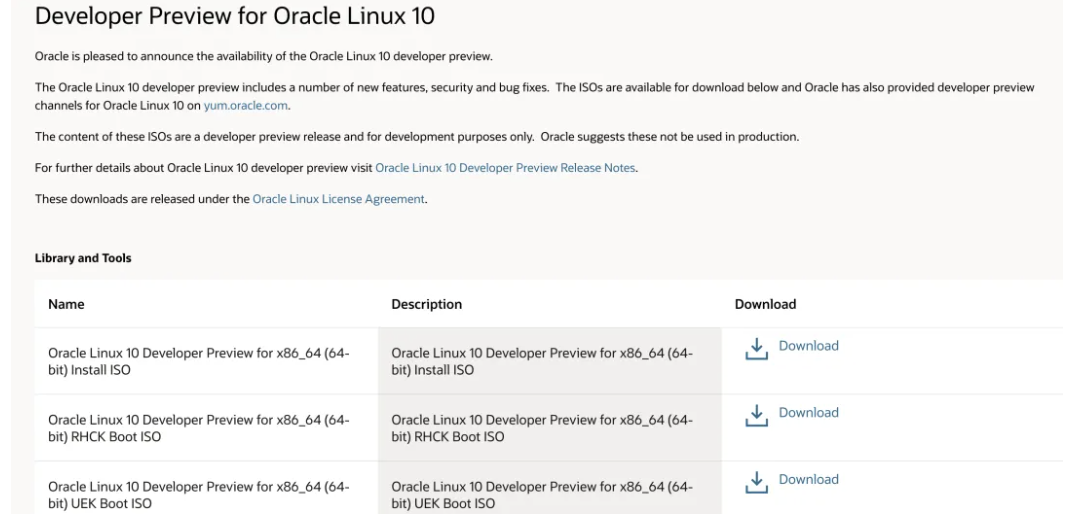
Task: Click the download icon for RHCK Boot ISO
Action: click(x=757, y=415)
